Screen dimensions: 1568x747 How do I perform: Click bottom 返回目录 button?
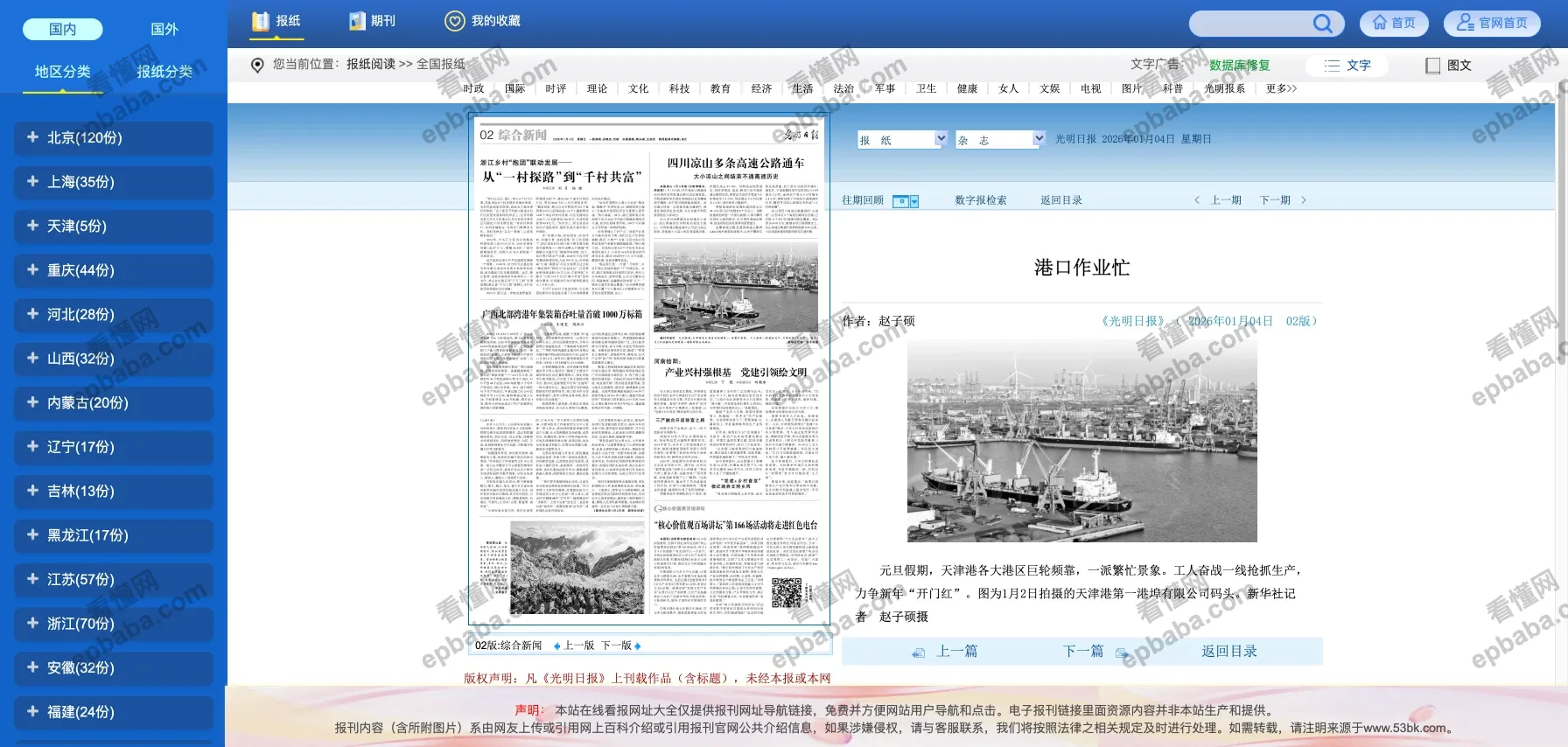1229,652
